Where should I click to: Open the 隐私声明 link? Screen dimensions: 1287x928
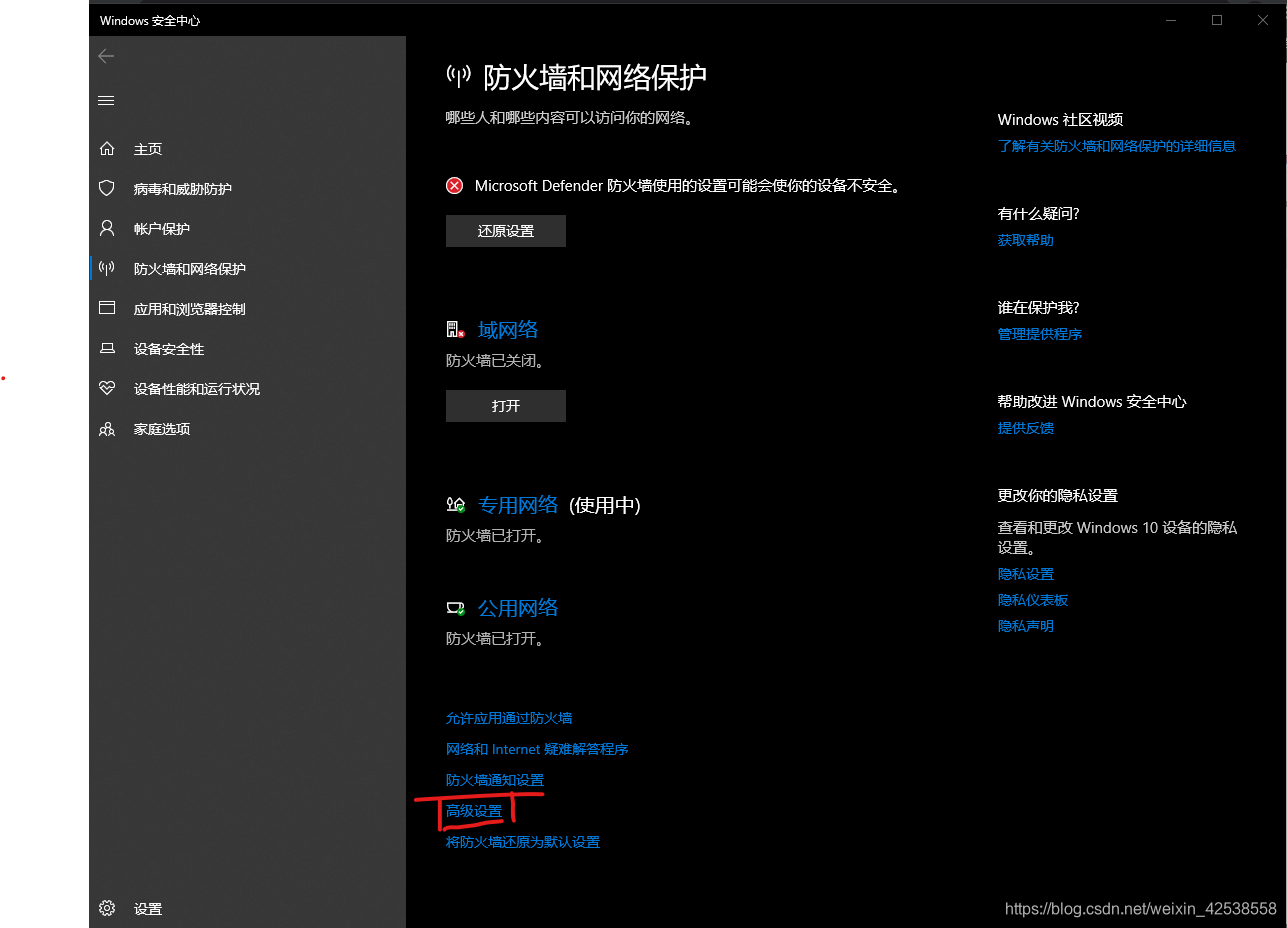point(1026,626)
